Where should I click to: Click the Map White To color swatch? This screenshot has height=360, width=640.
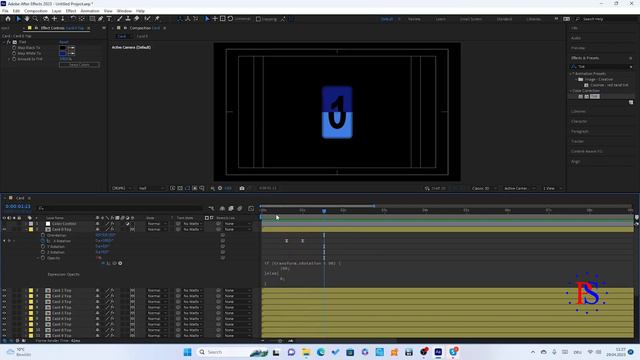point(62,53)
